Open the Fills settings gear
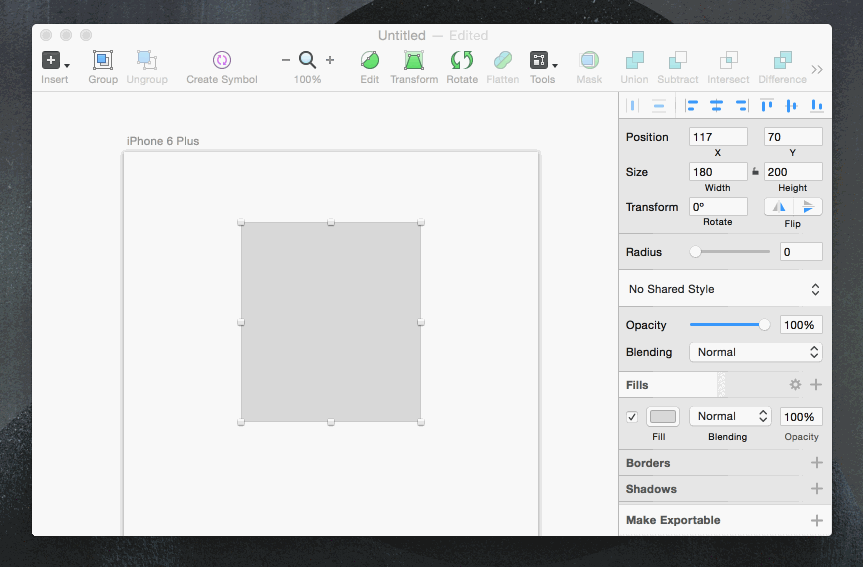The image size is (863, 567). [x=795, y=384]
